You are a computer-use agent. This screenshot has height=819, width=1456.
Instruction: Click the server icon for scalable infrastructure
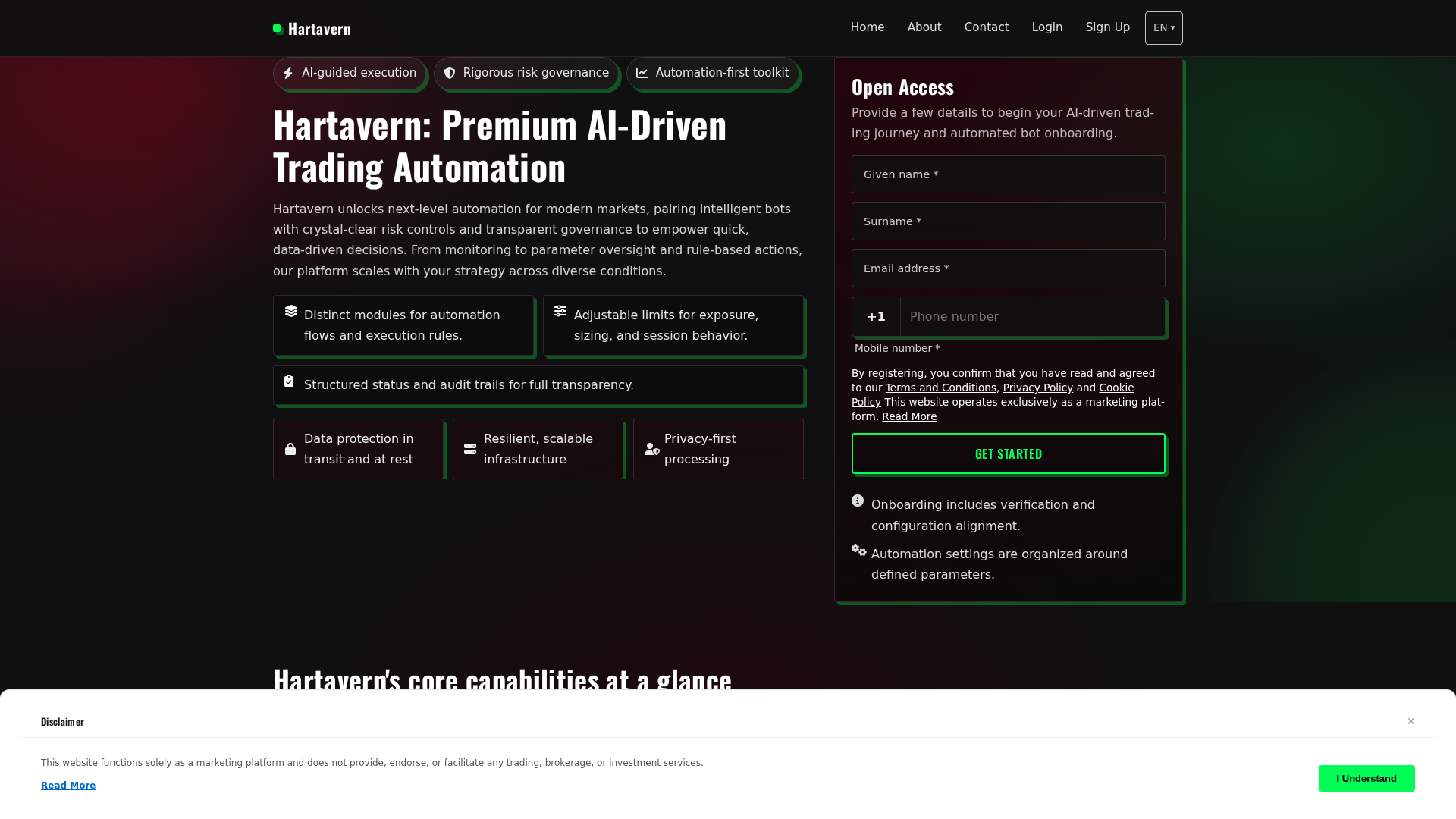tap(470, 449)
